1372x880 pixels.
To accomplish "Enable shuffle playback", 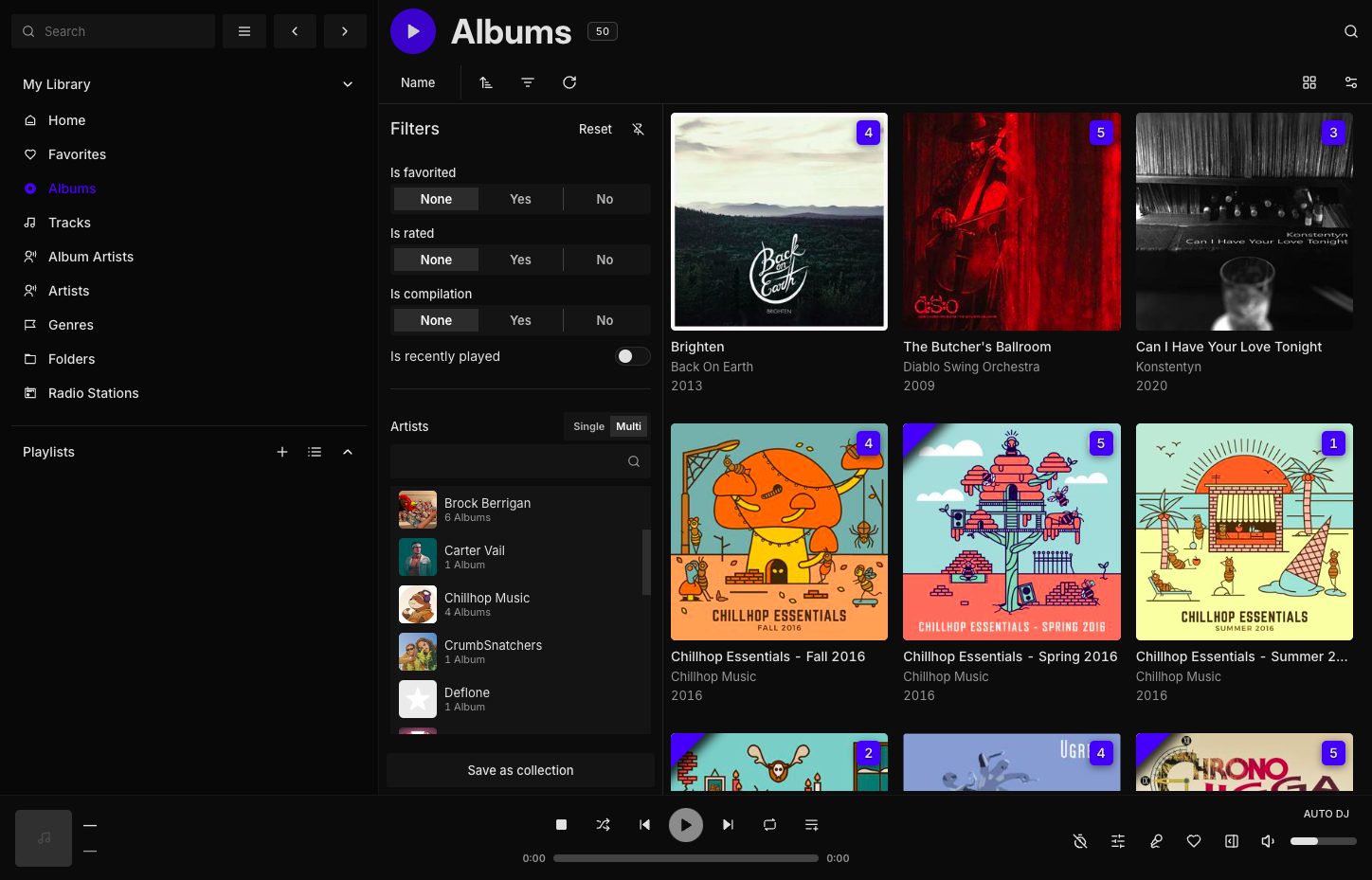I will click(603, 825).
